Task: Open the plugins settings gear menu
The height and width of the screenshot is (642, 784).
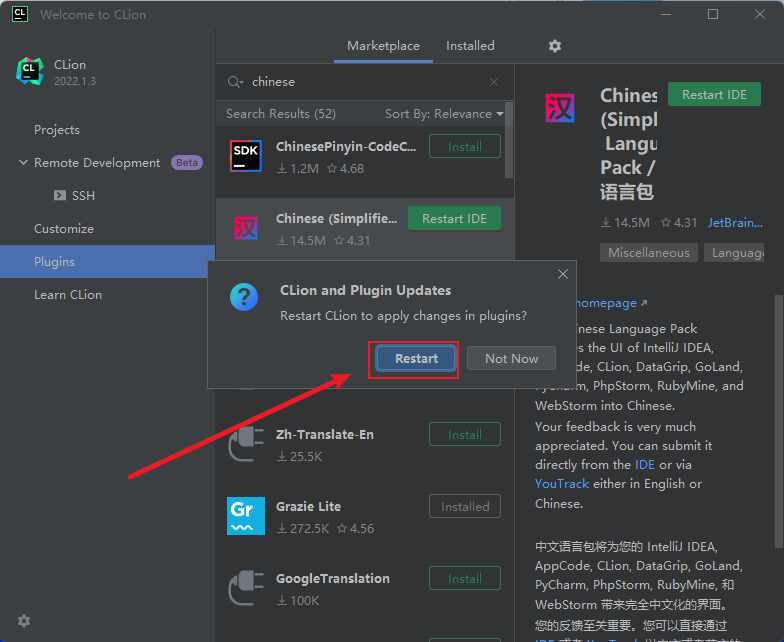Action: click(x=555, y=46)
